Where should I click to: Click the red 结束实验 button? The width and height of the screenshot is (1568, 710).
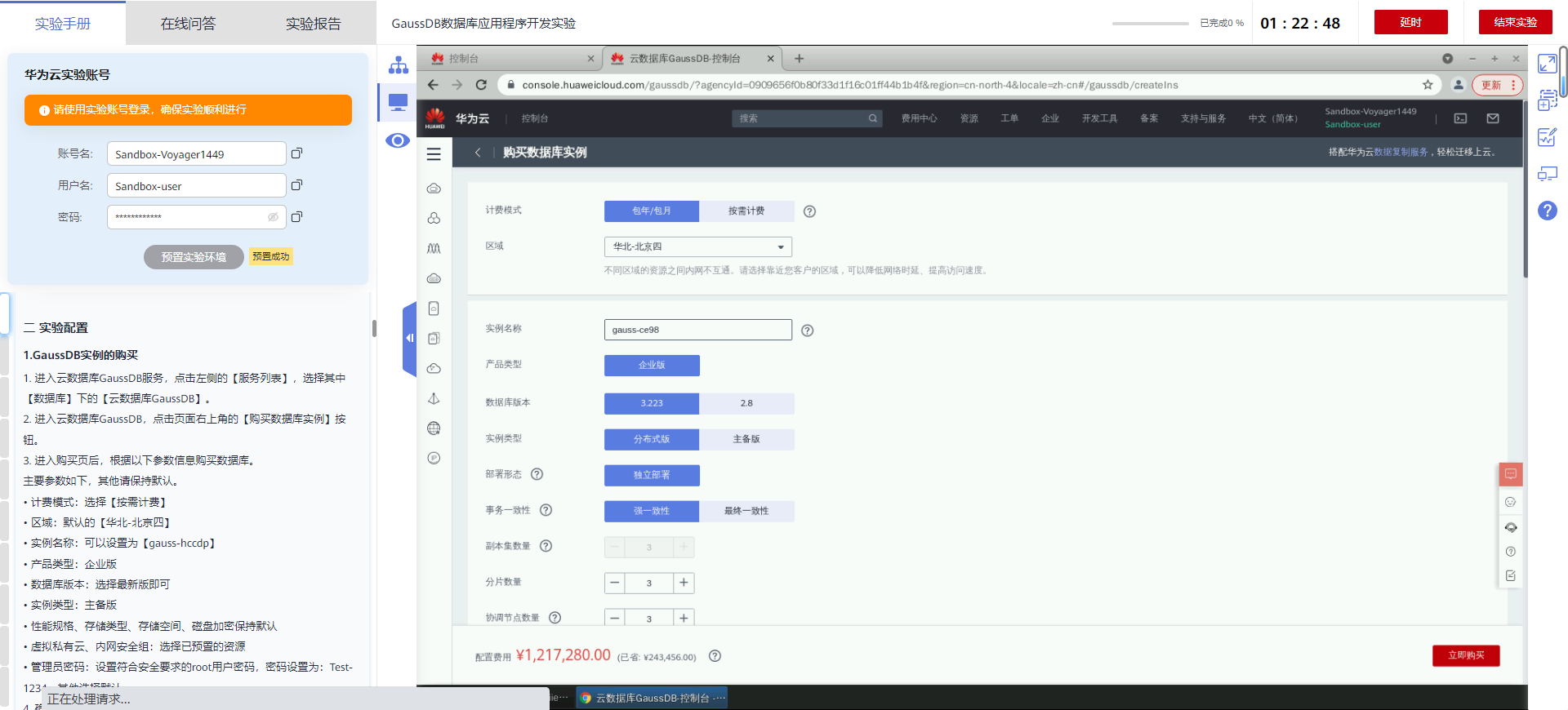(1515, 22)
